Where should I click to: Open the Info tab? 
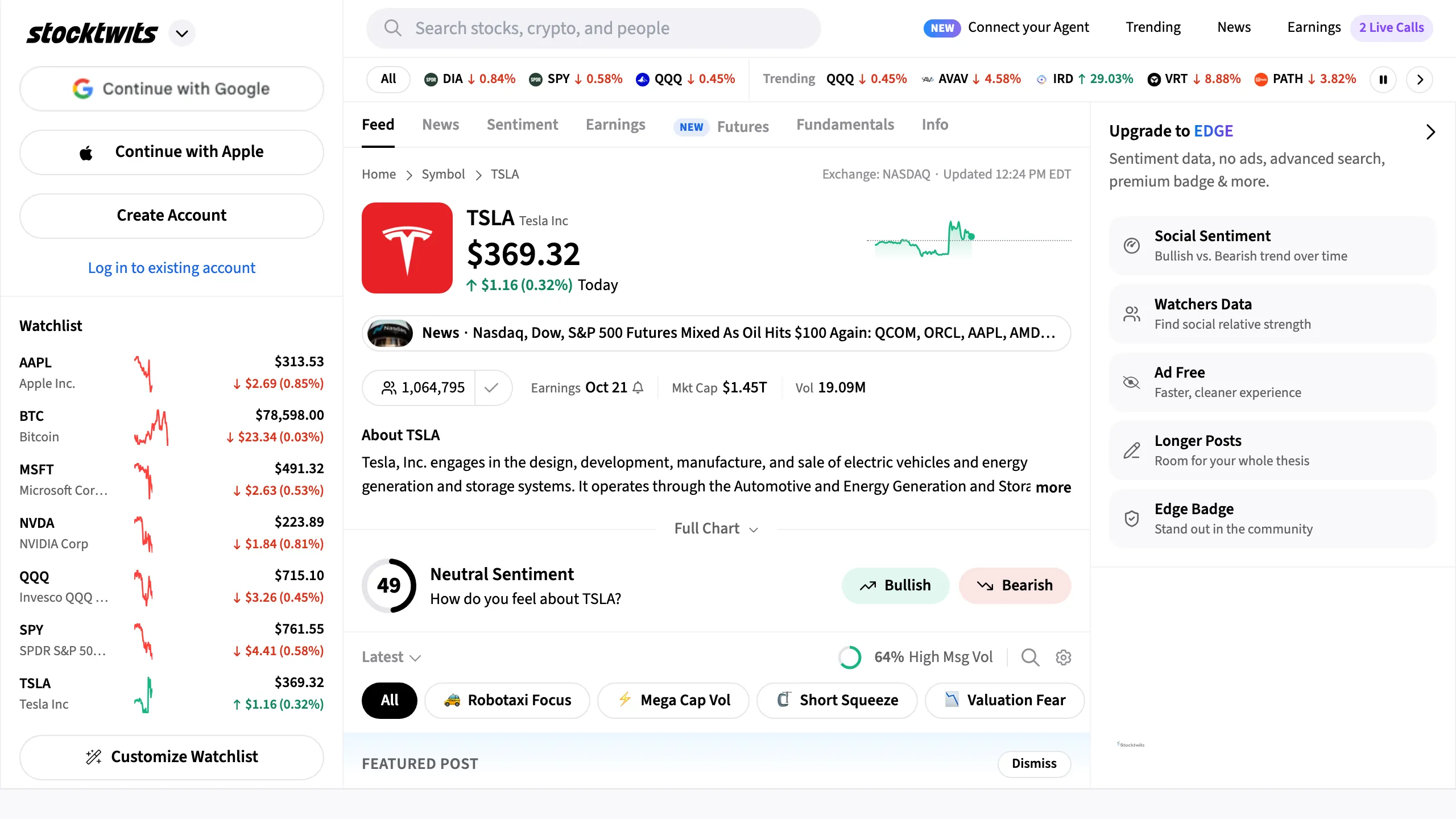[x=935, y=125]
